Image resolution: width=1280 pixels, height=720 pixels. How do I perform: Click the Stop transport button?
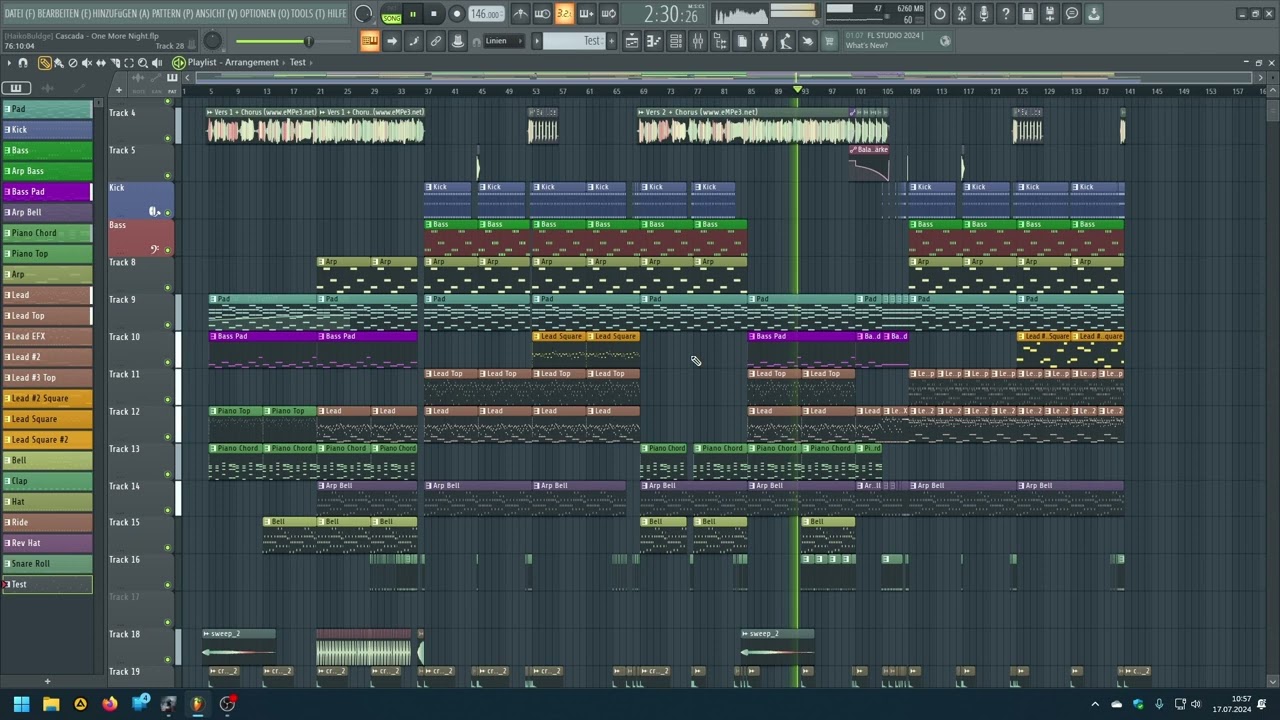click(434, 14)
